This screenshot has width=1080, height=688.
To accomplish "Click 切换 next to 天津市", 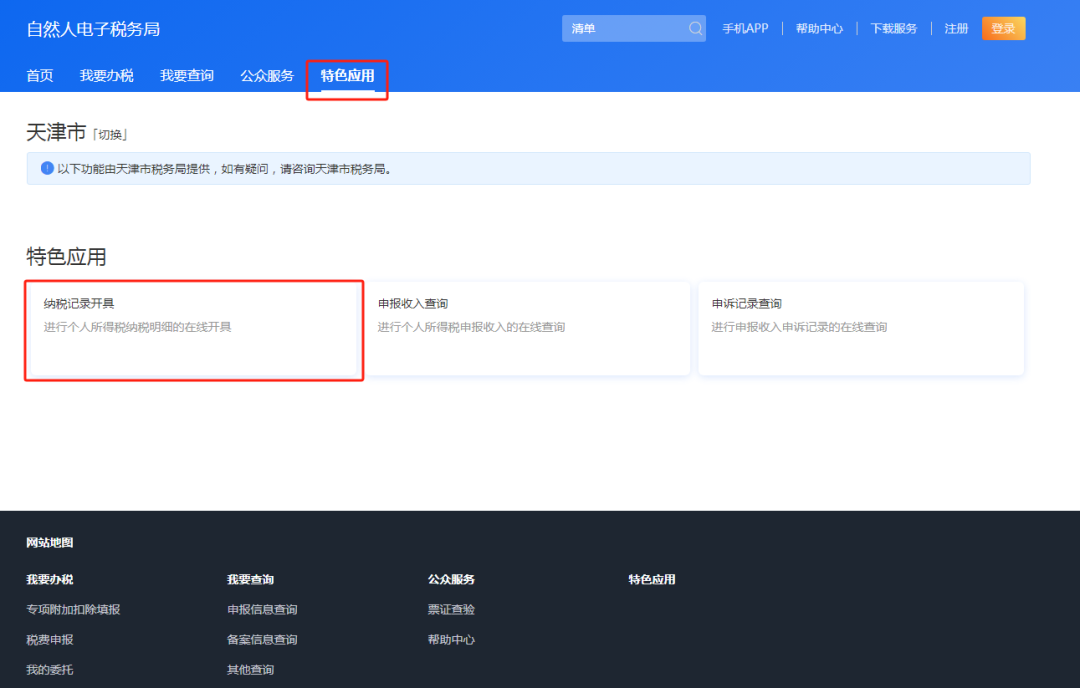I will tap(110, 134).
